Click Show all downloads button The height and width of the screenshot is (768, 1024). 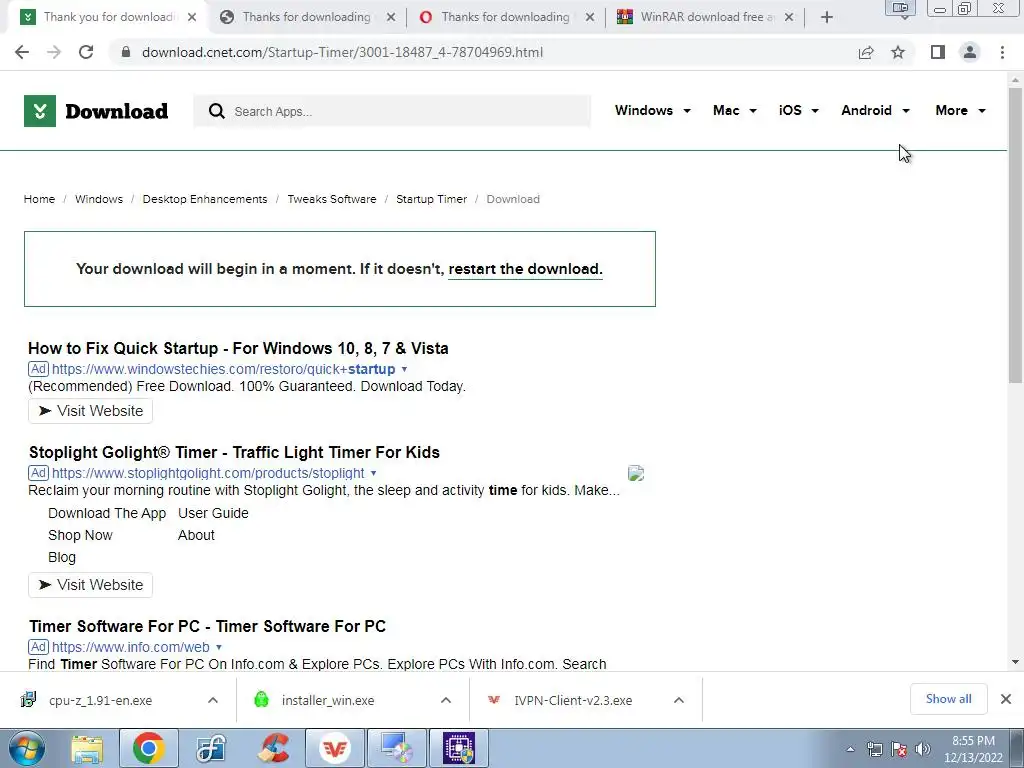(x=948, y=699)
